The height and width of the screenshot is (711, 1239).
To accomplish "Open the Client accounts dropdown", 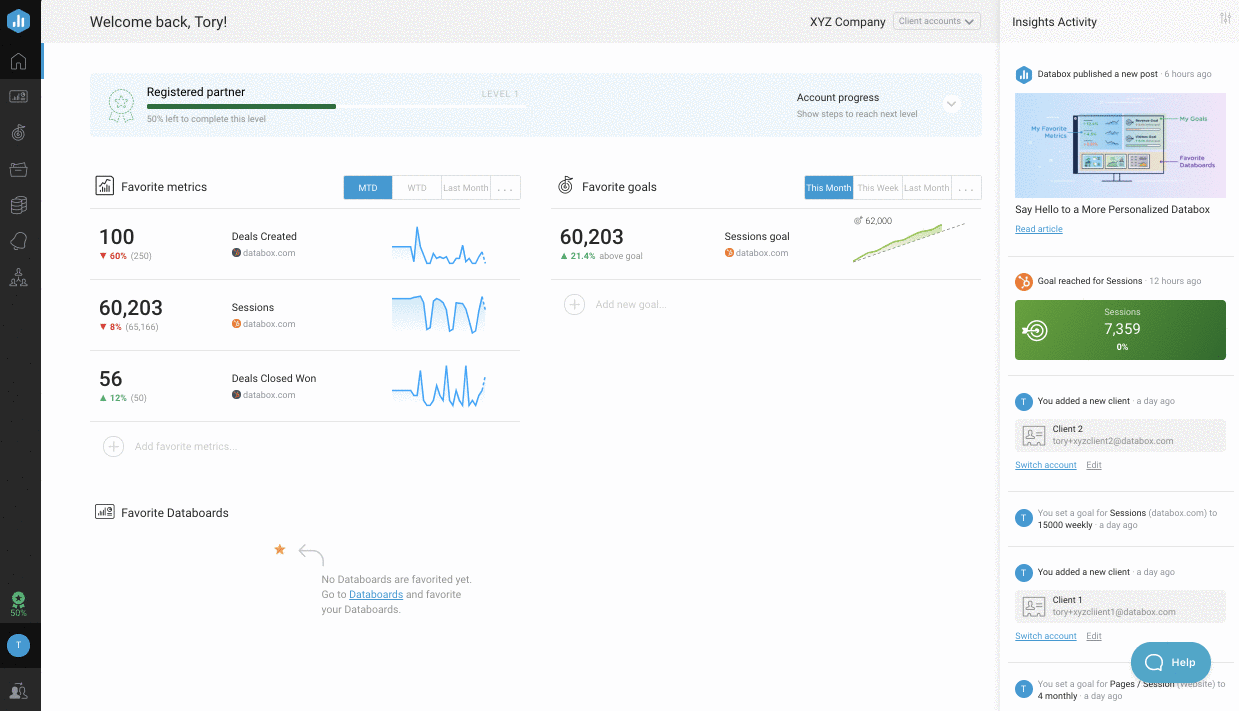I will (936, 21).
